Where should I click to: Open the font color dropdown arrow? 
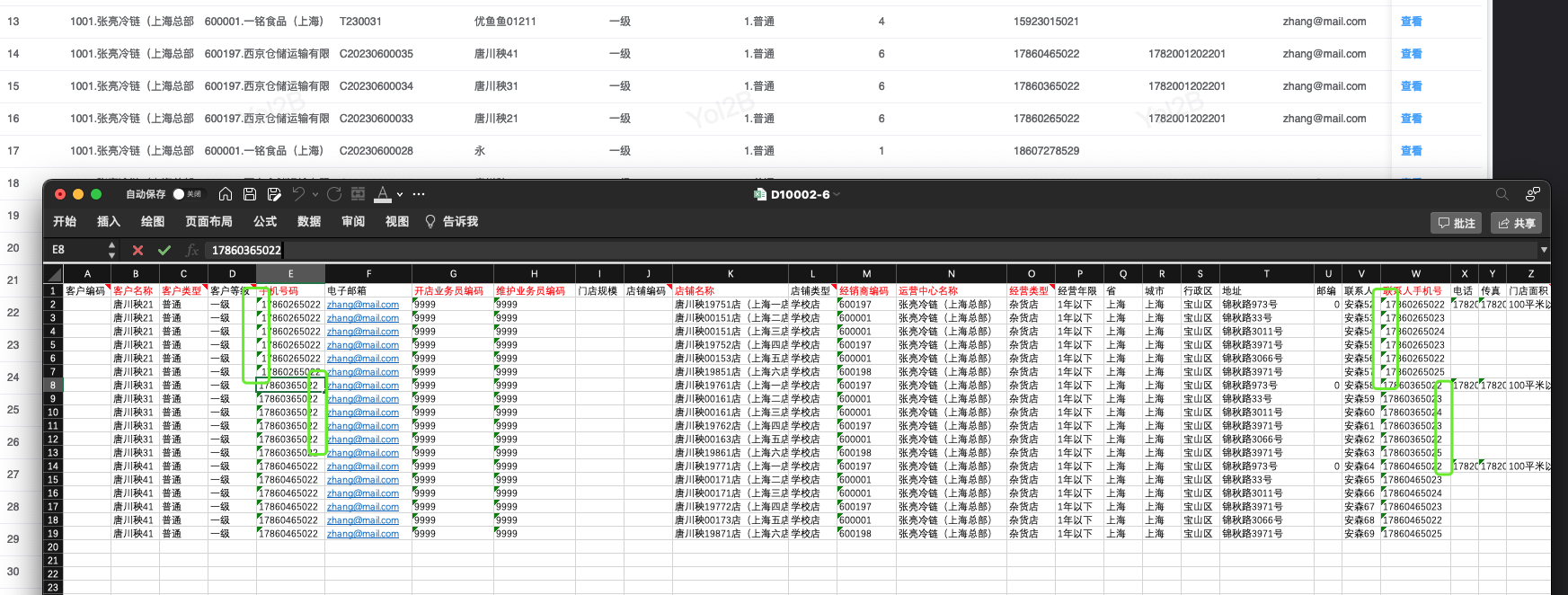click(400, 194)
